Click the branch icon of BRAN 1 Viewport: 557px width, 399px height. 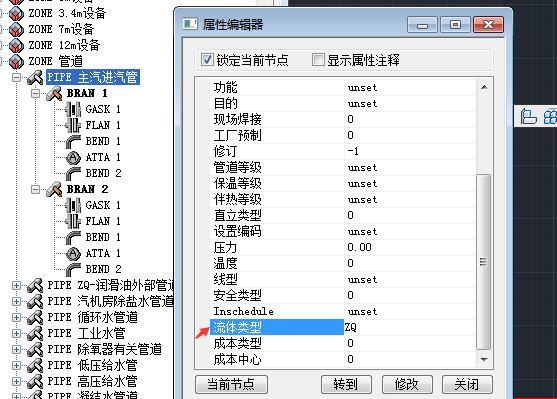(54, 93)
